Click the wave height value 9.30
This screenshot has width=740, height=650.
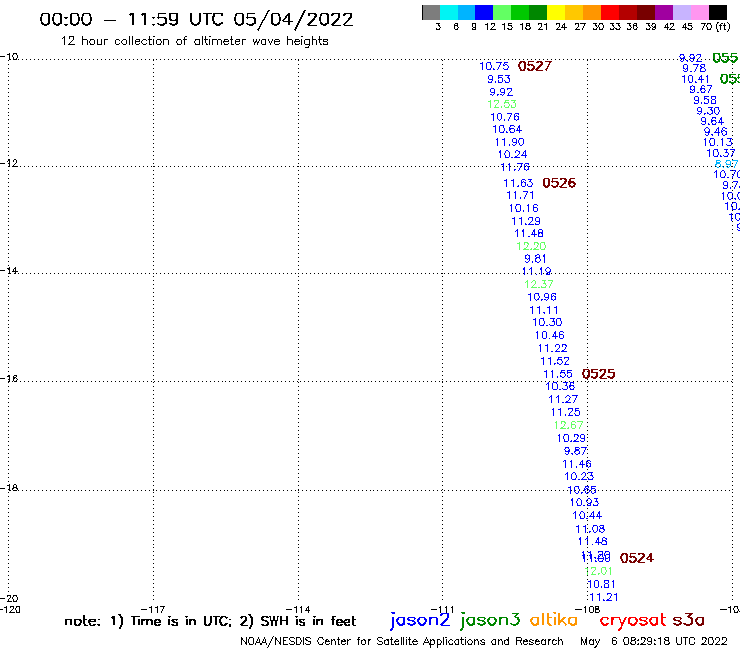(708, 111)
